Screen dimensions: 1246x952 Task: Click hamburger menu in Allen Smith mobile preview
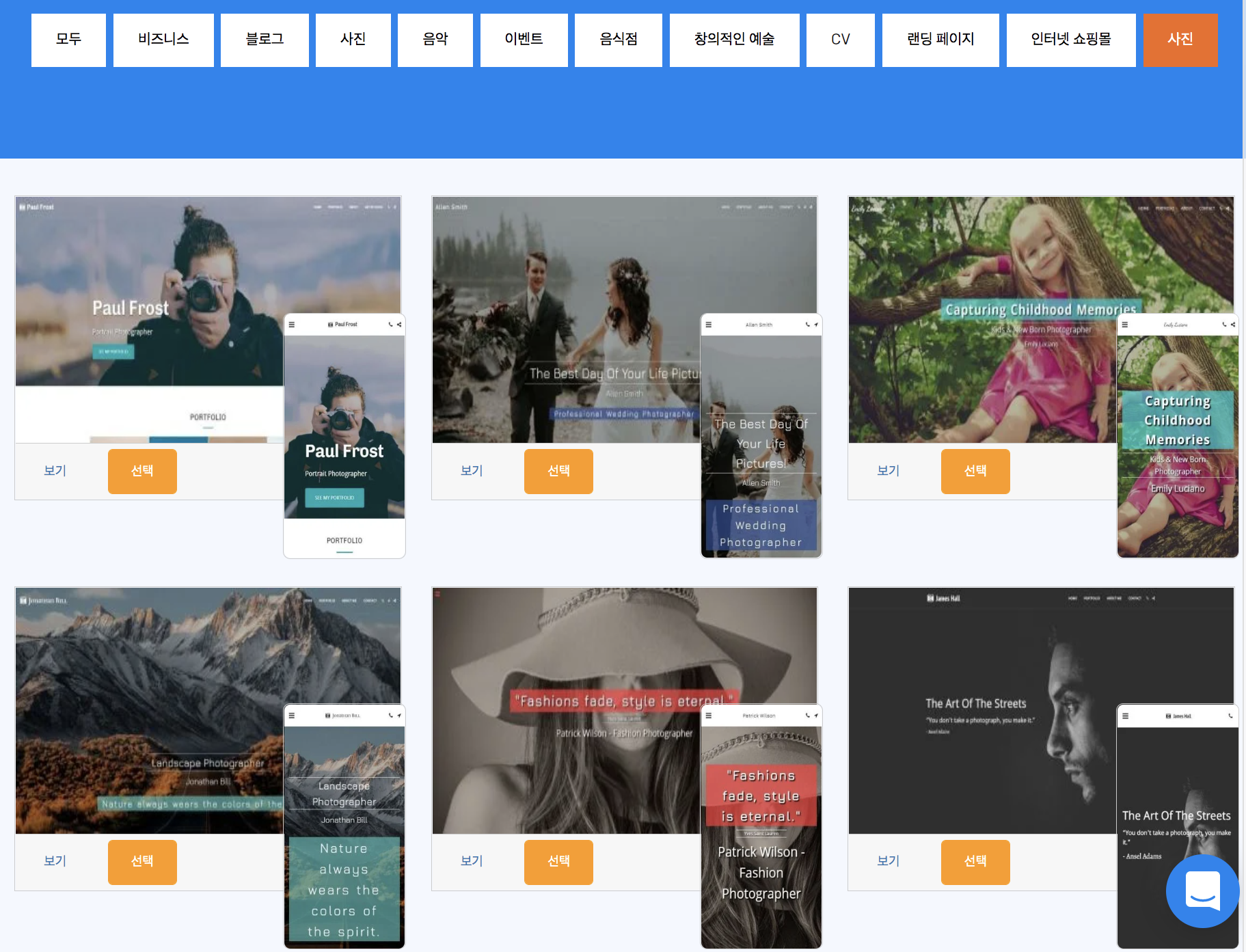click(709, 325)
